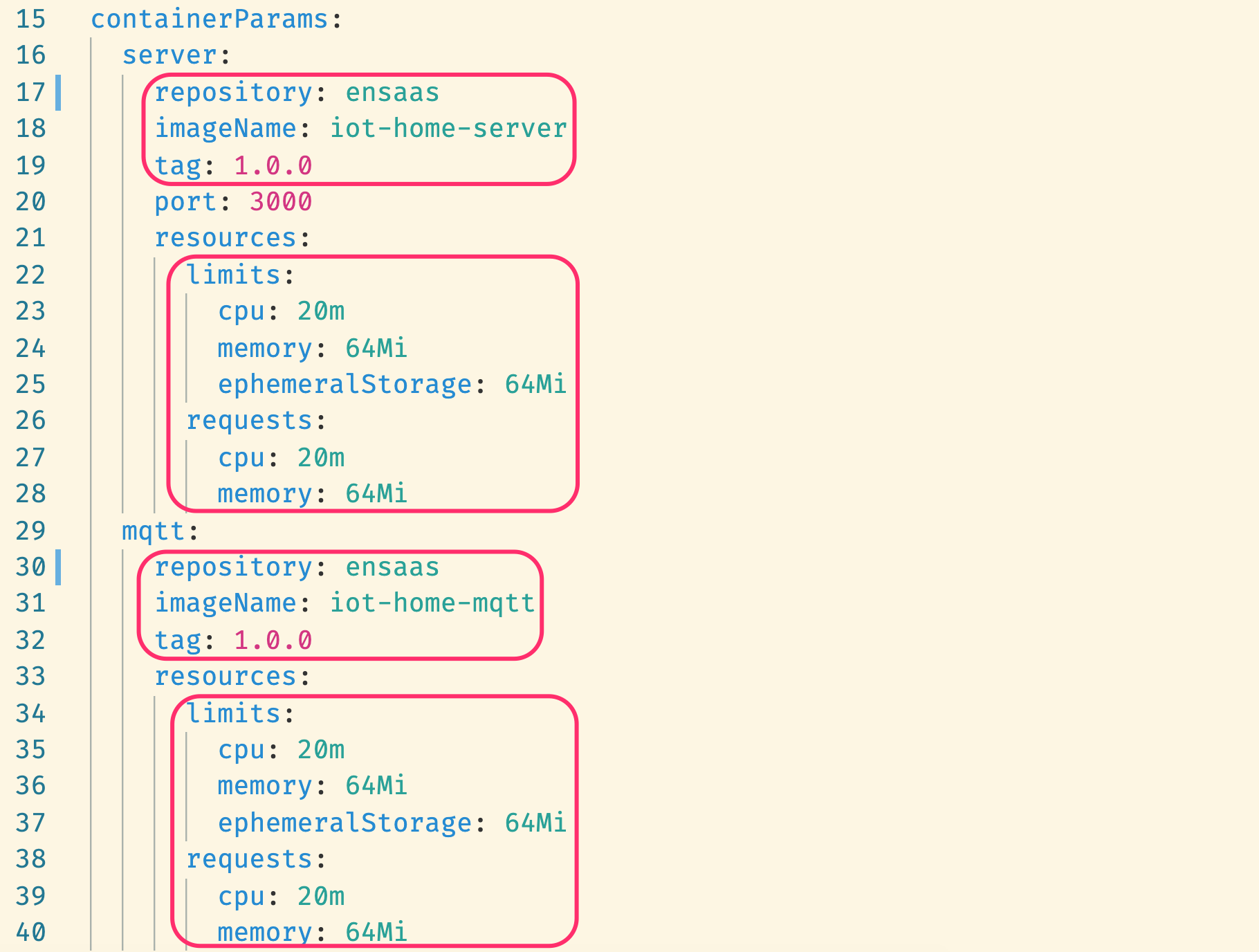Screen dimensions: 1259x952
Task: Click line number 17 in the gutter
Action: tap(30, 93)
